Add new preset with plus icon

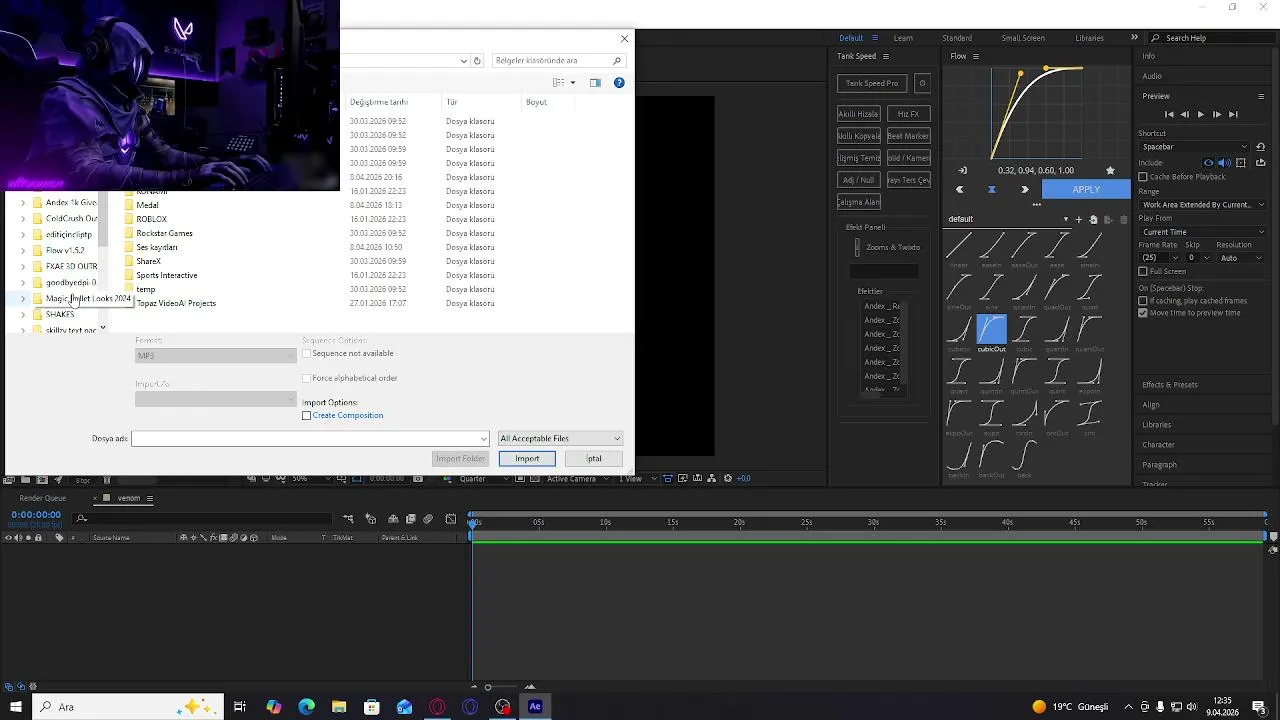tap(1078, 219)
